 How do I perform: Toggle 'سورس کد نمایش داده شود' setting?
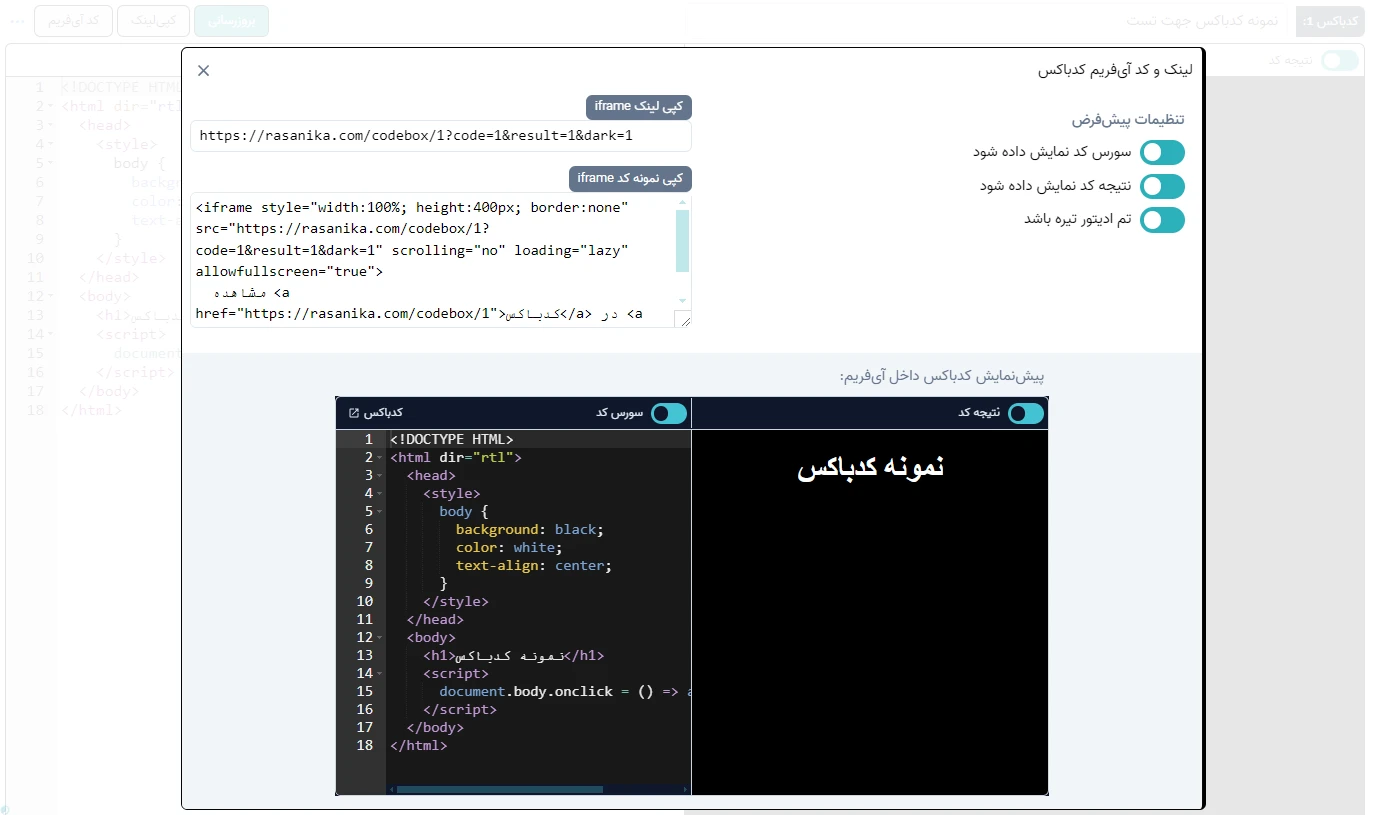[x=1163, y=152]
